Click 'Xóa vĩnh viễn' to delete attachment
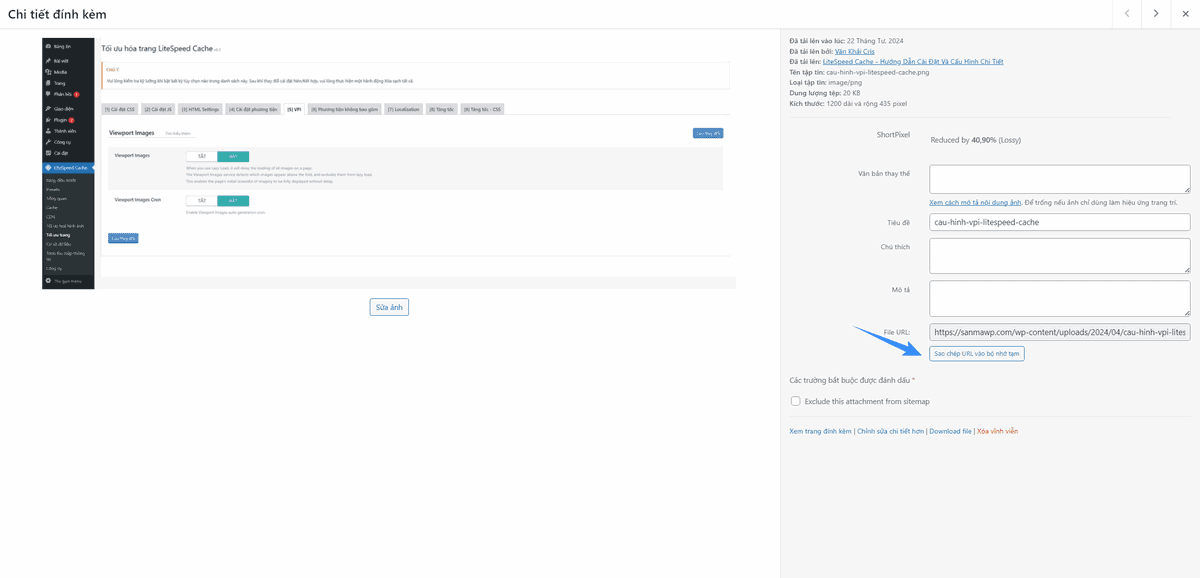The height and width of the screenshot is (578, 1200). pos(997,431)
